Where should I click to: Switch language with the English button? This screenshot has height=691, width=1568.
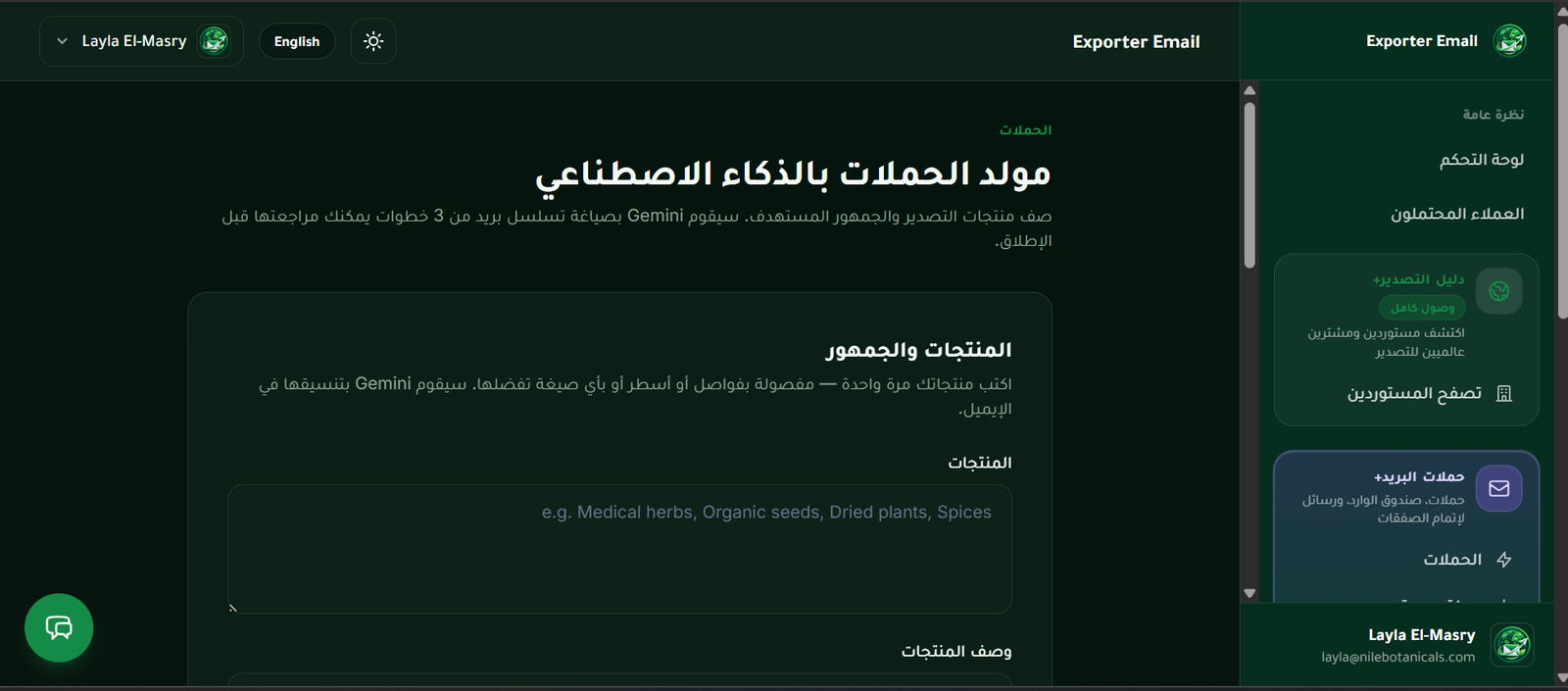pos(297,41)
